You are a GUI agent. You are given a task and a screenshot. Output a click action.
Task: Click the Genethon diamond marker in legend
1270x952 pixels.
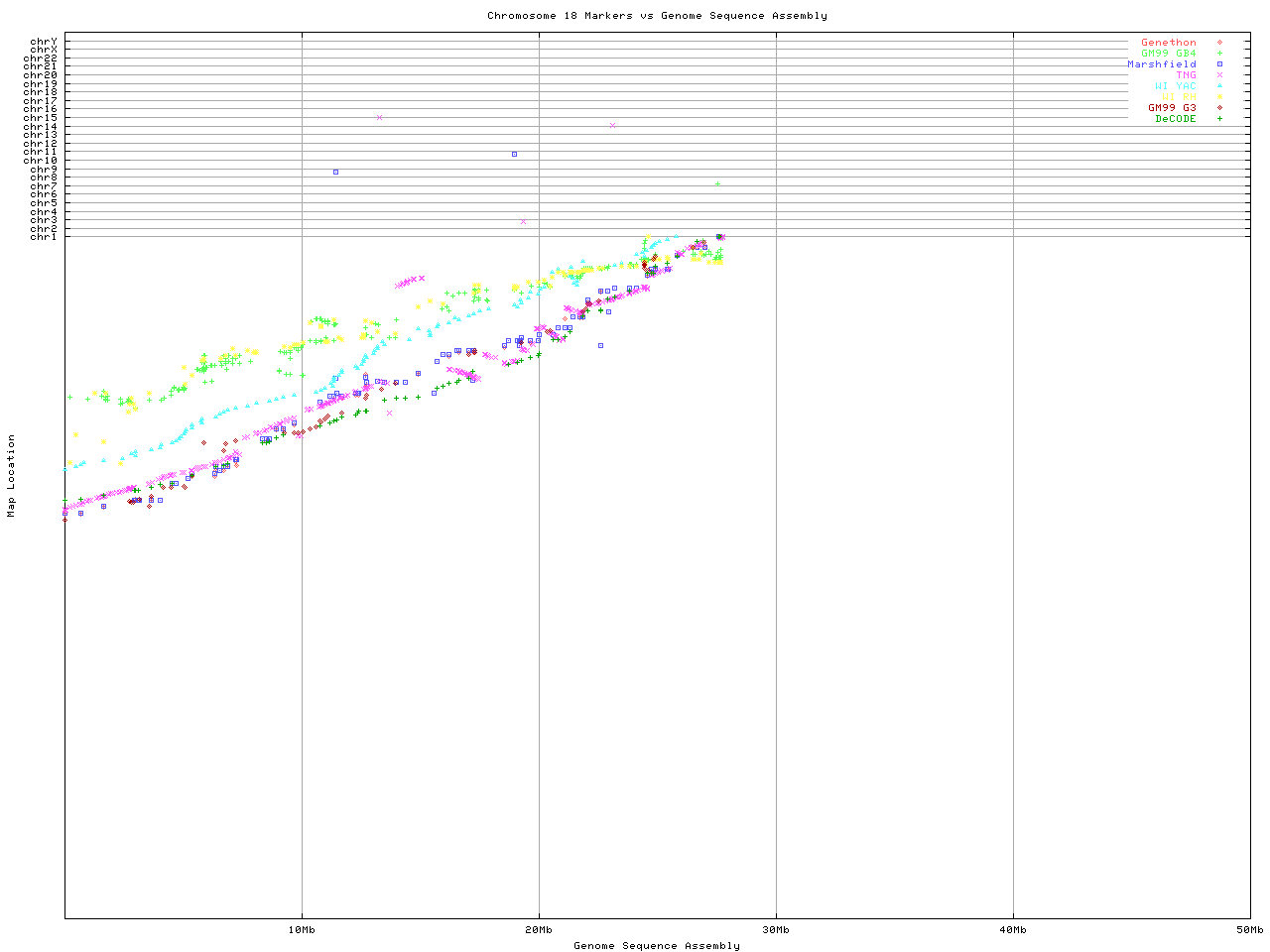point(1219,43)
